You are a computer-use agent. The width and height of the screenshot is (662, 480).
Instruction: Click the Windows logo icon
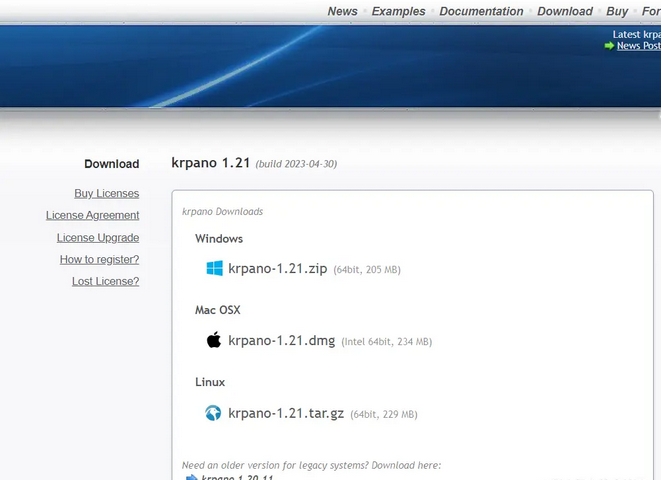[214, 268]
